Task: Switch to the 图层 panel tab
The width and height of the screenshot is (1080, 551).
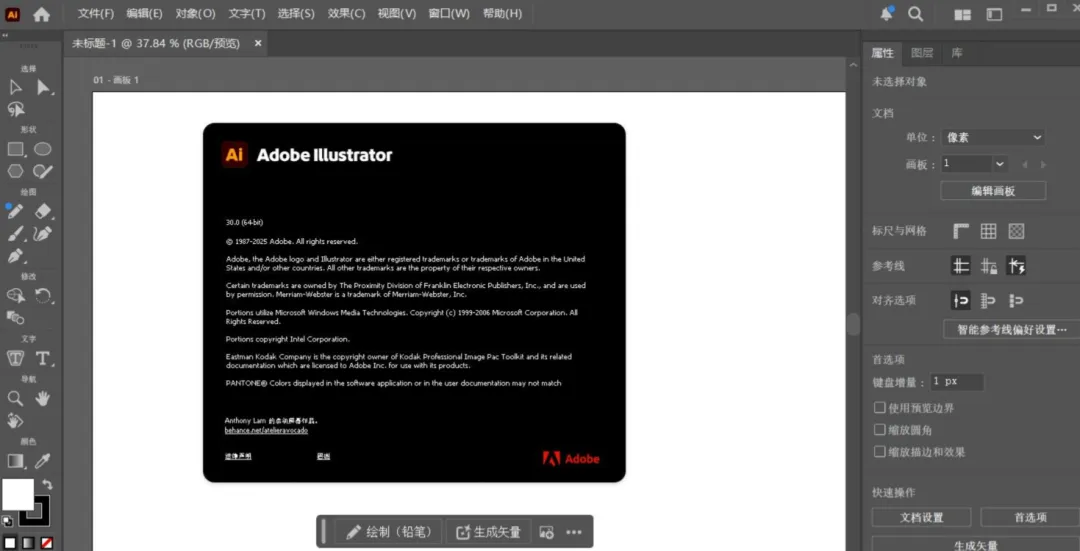Action: pyautogui.click(x=922, y=53)
